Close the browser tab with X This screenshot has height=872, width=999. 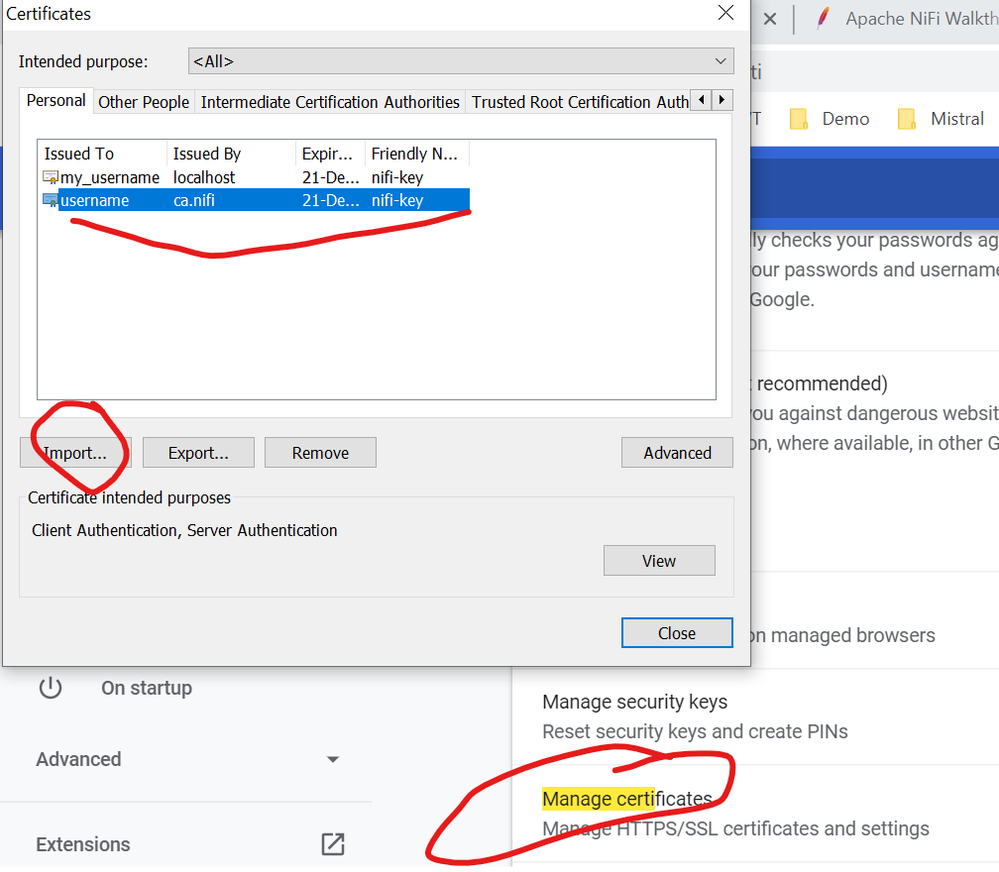(770, 19)
